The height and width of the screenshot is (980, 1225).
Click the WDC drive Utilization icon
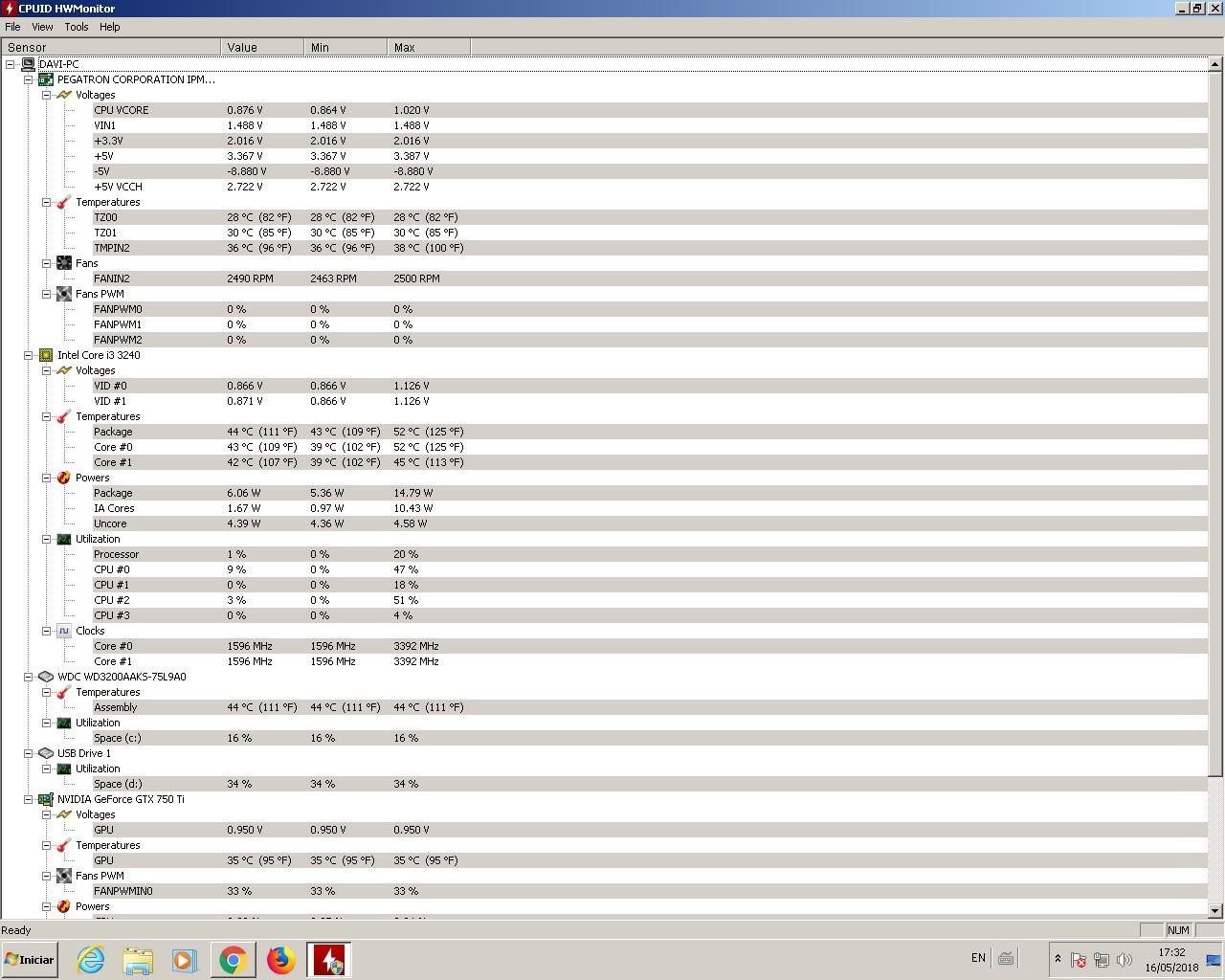pyautogui.click(x=64, y=723)
